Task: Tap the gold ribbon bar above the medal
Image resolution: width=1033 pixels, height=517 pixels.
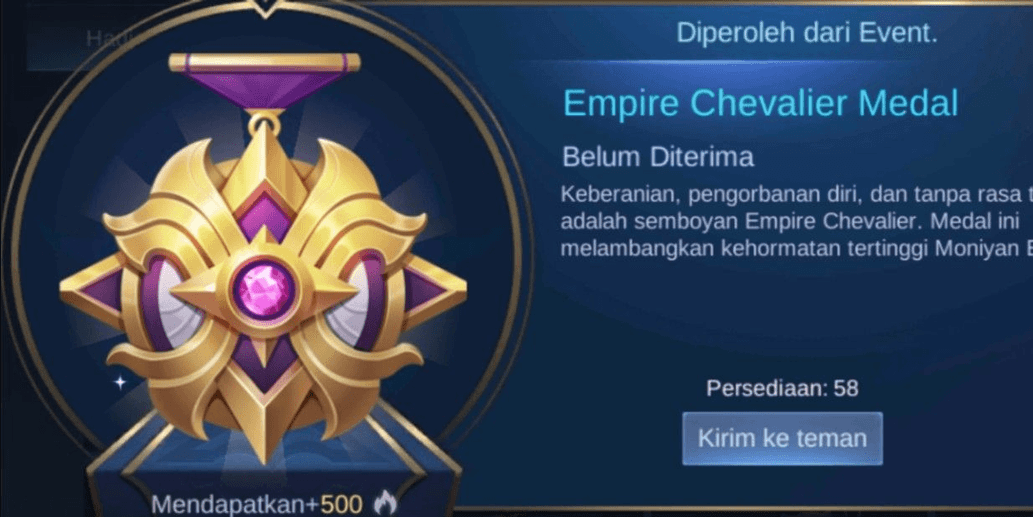Action: tap(265, 63)
